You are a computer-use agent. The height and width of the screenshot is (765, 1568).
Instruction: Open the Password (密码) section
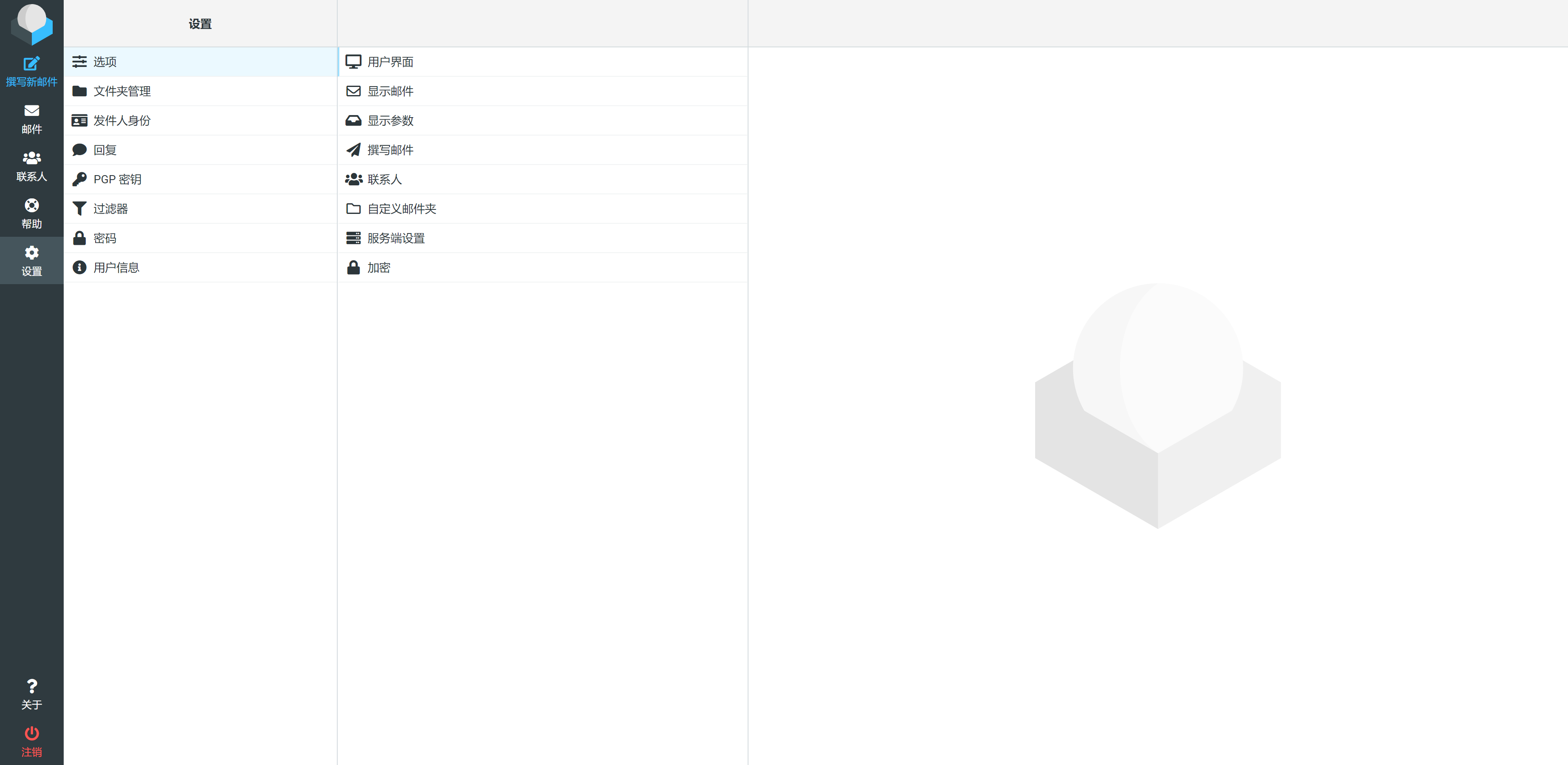(105, 238)
